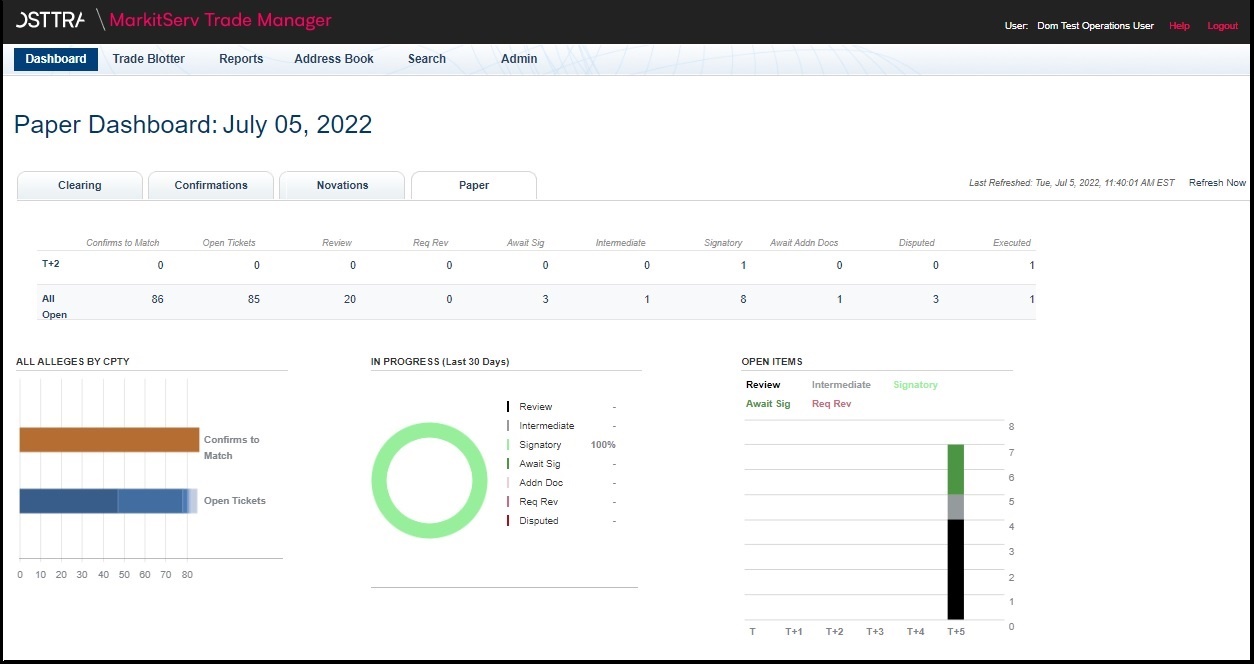The height and width of the screenshot is (664, 1254).
Task: Click Intermediate entry in In Progress legend
Action: (x=547, y=426)
